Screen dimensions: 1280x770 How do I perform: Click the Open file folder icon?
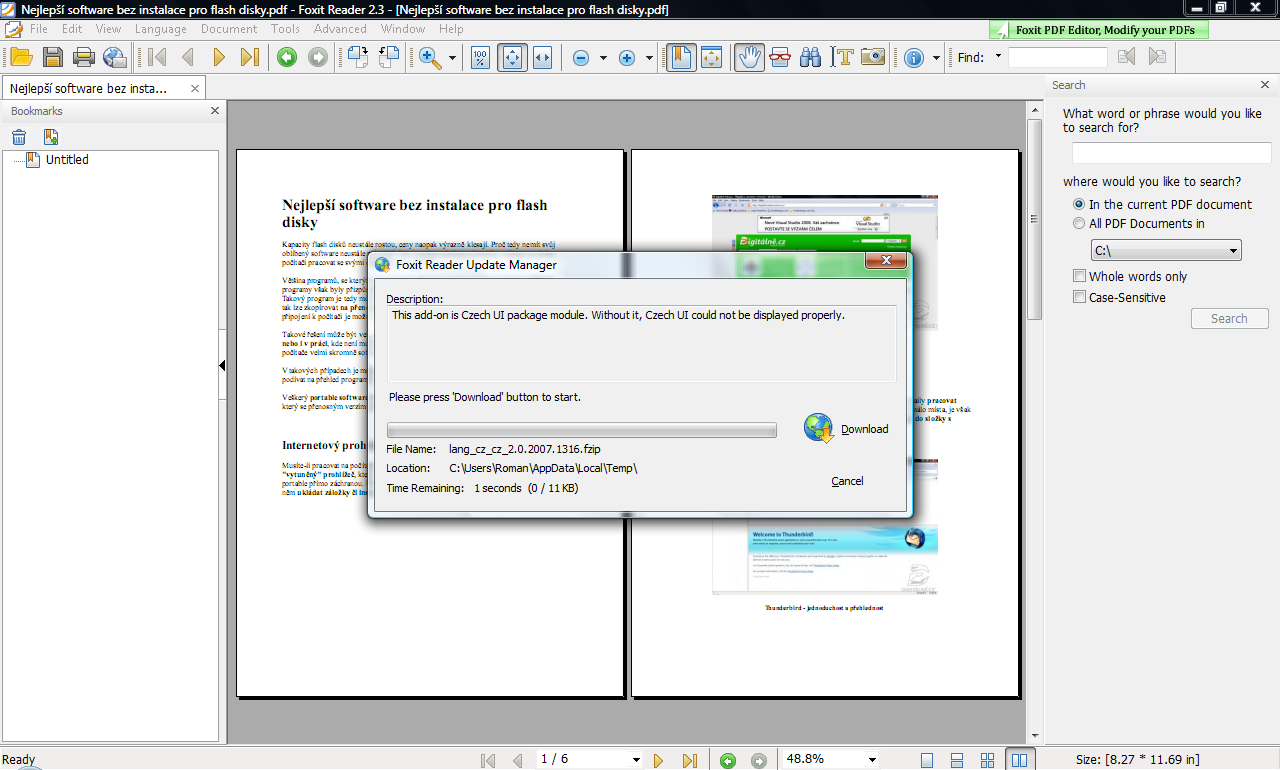coord(21,57)
